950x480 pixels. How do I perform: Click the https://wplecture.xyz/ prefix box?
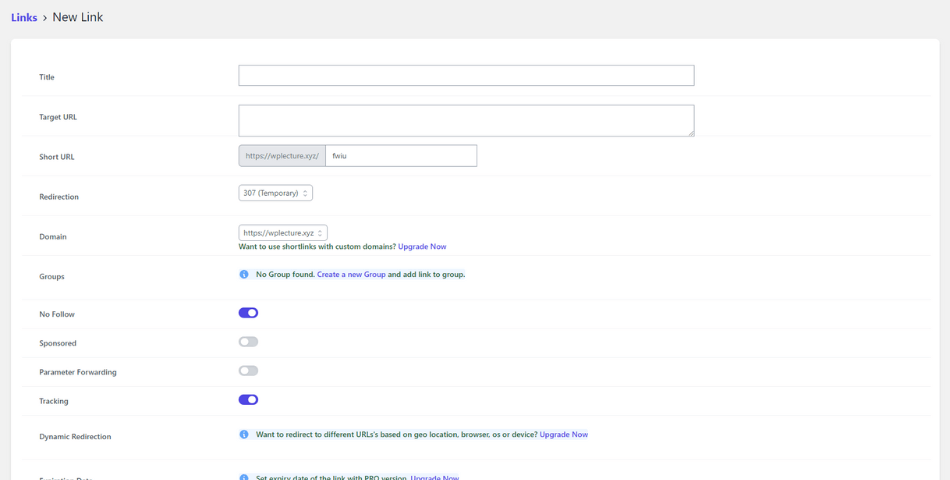282,156
